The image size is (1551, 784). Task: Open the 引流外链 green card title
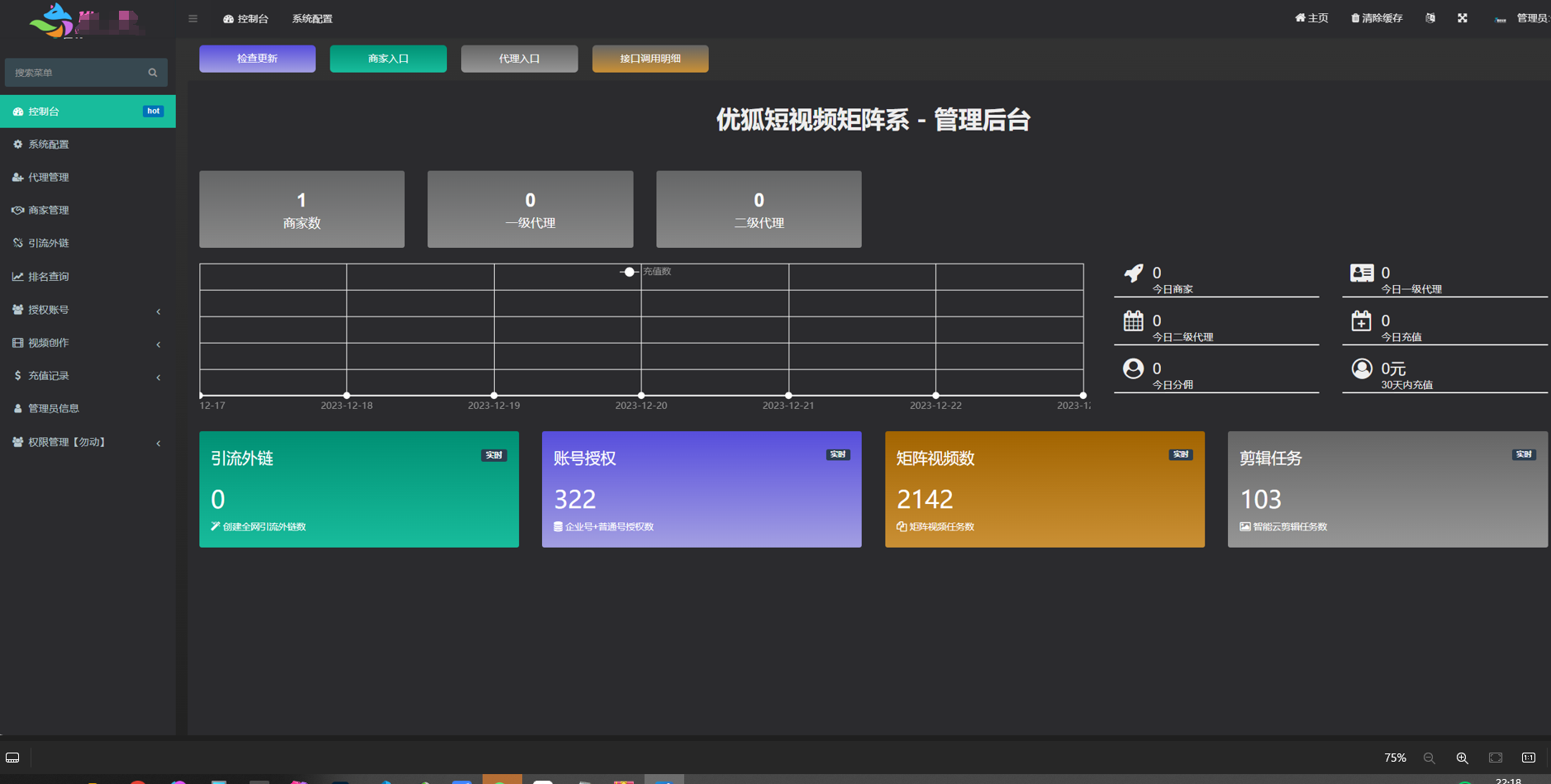coord(242,459)
